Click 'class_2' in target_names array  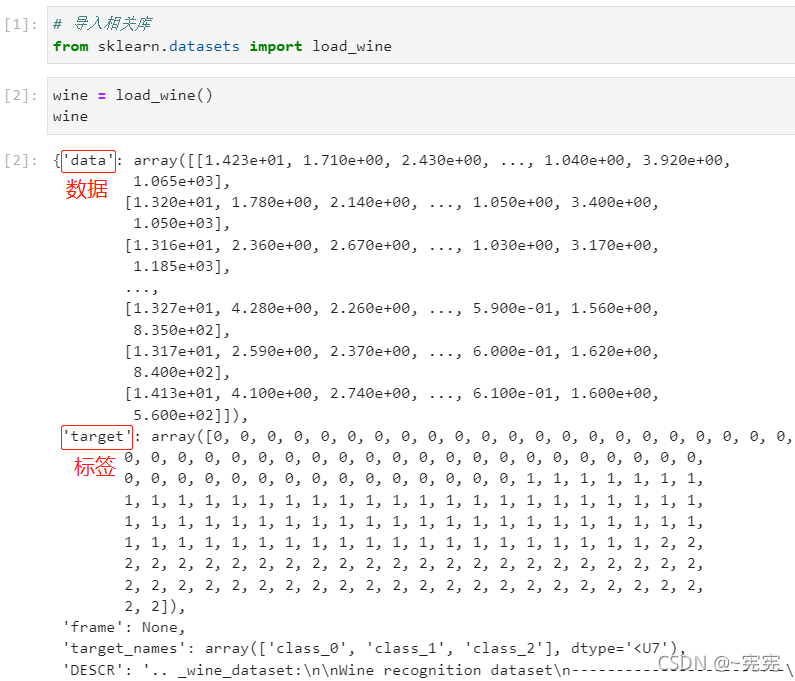(502, 649)
